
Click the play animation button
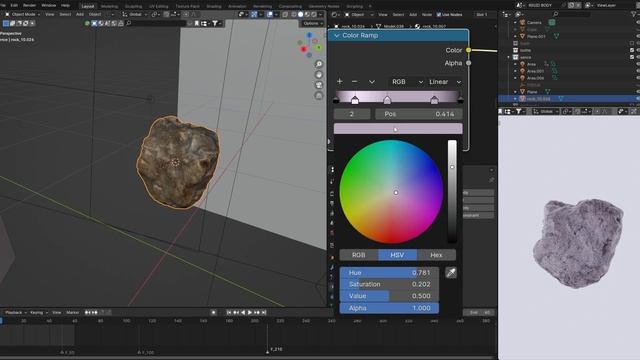tap(250, 312)
